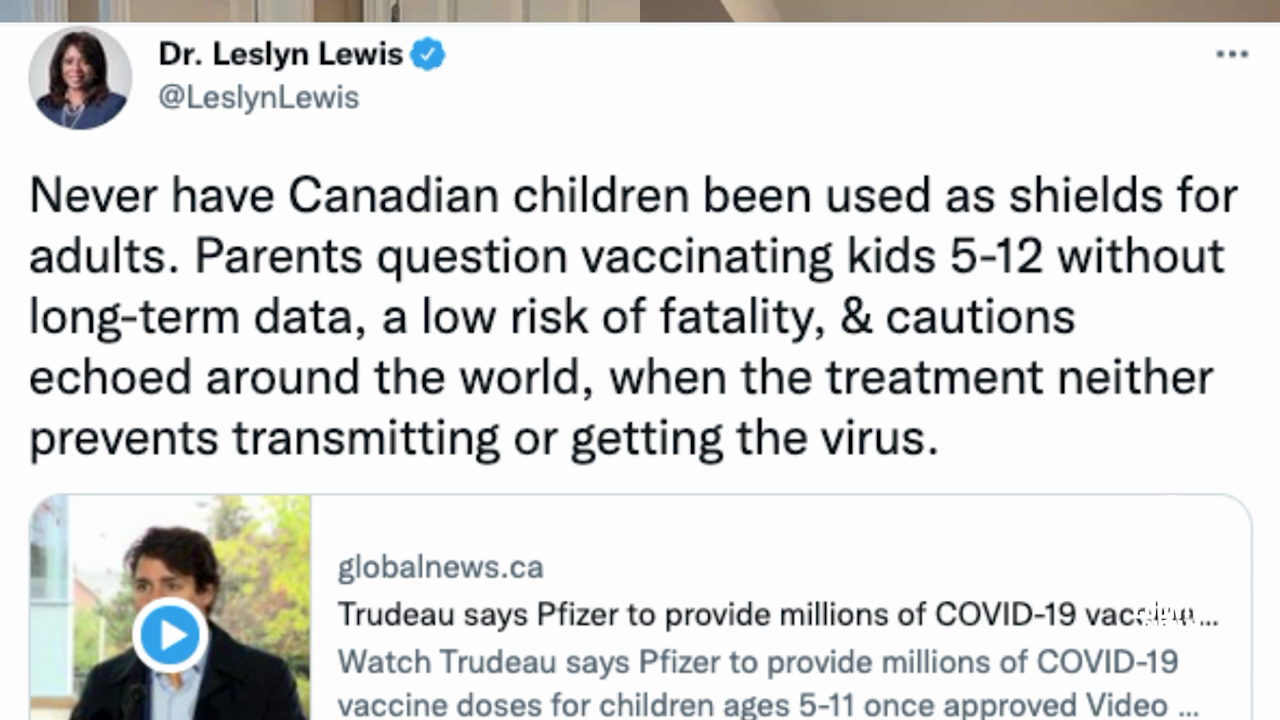Click the blue verified badge

(428, 54)
